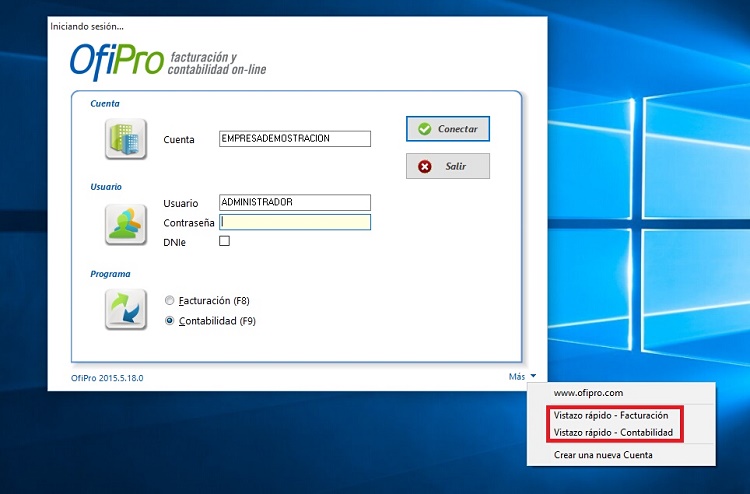Click the Usuario field containing ADMINISTRADOR
The height and width of the screenshot is (494, 750).
[x=294, y=202]
